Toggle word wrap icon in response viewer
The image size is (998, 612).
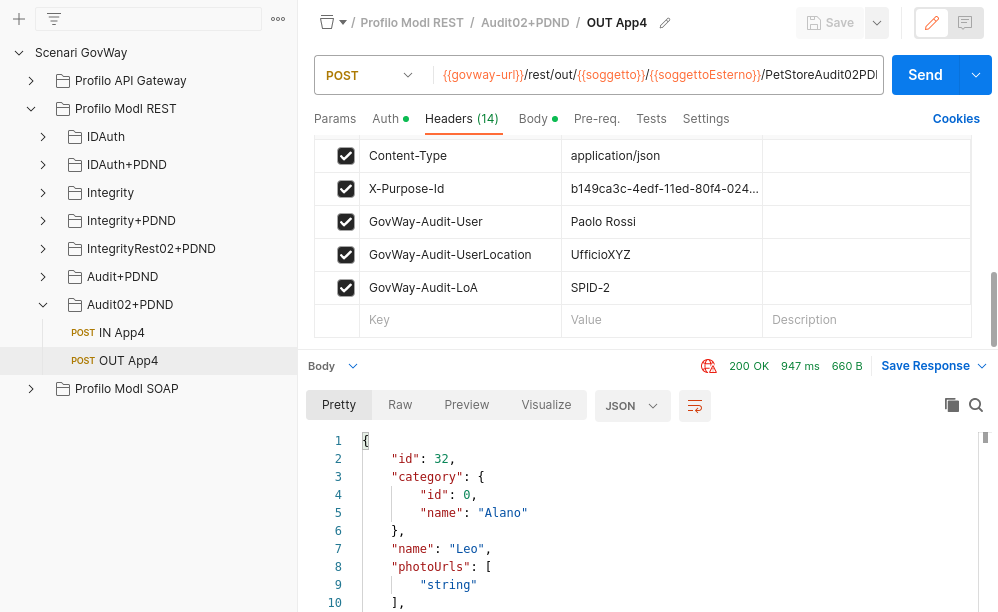pos(694,406)
